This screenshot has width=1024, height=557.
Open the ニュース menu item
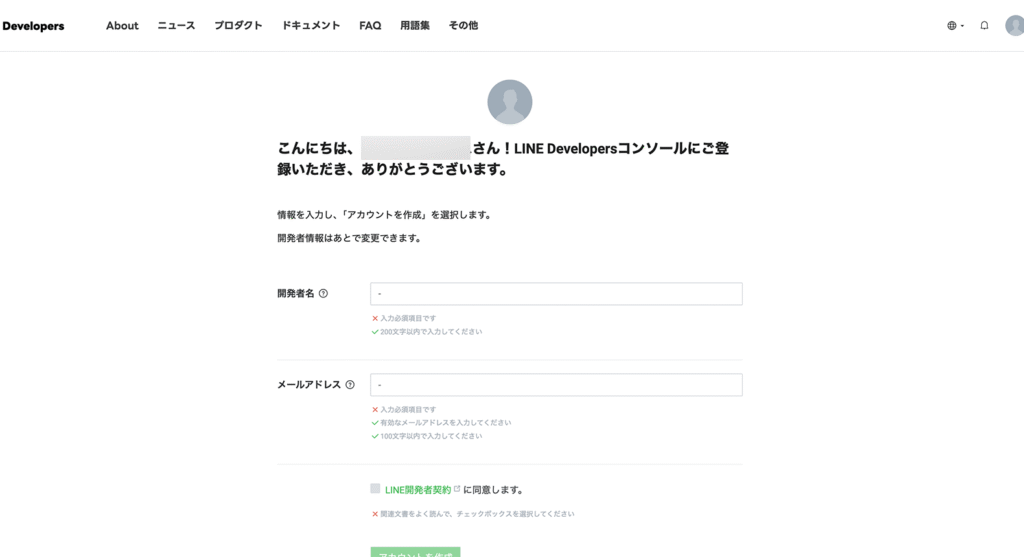tap(176, 25)
